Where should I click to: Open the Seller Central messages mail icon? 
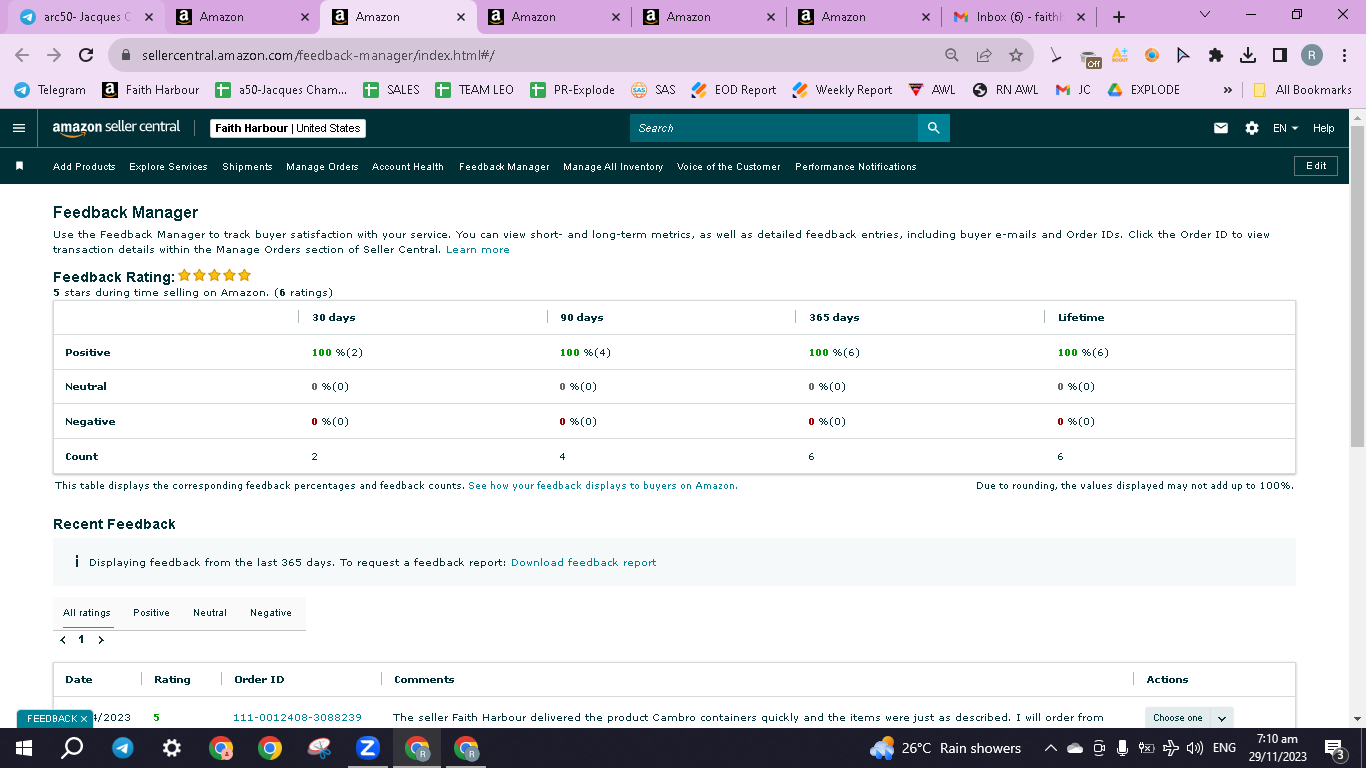(x=1221, y=128)
